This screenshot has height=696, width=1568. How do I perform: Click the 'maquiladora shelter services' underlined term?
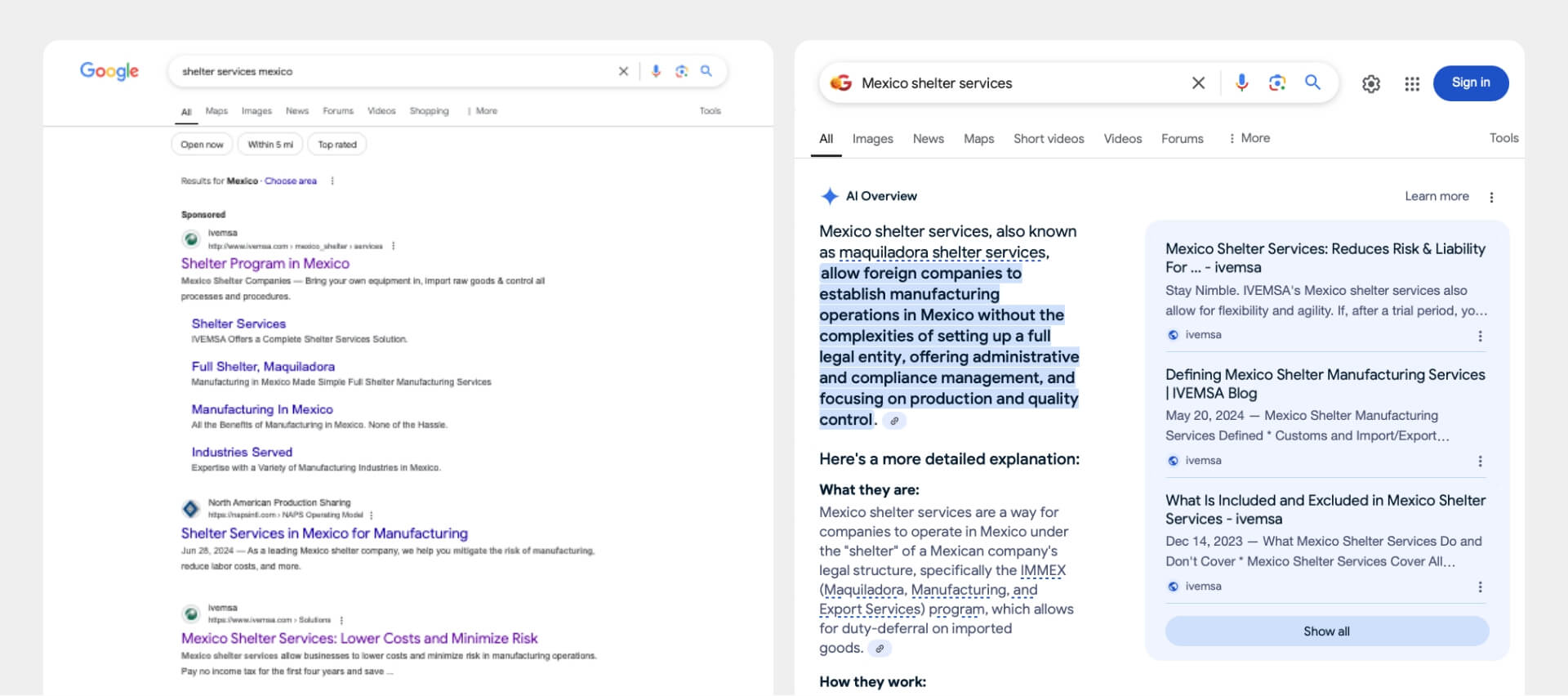[x=942, y=252]
